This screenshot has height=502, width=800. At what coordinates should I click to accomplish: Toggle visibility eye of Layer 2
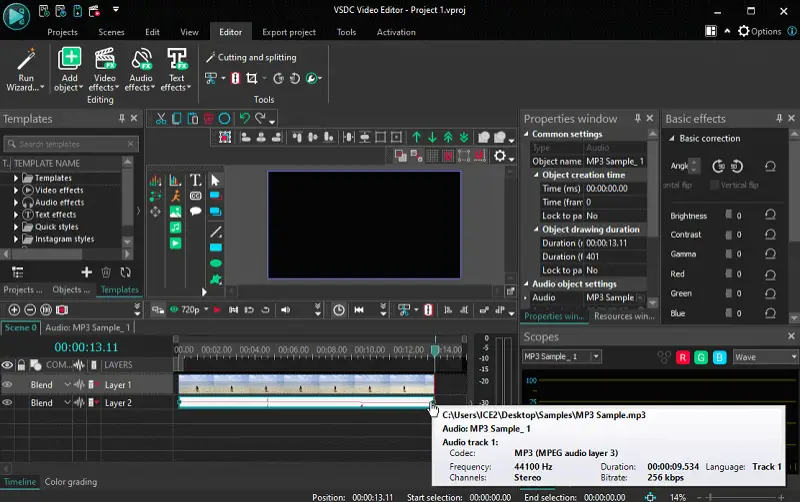tap(7, 403)
